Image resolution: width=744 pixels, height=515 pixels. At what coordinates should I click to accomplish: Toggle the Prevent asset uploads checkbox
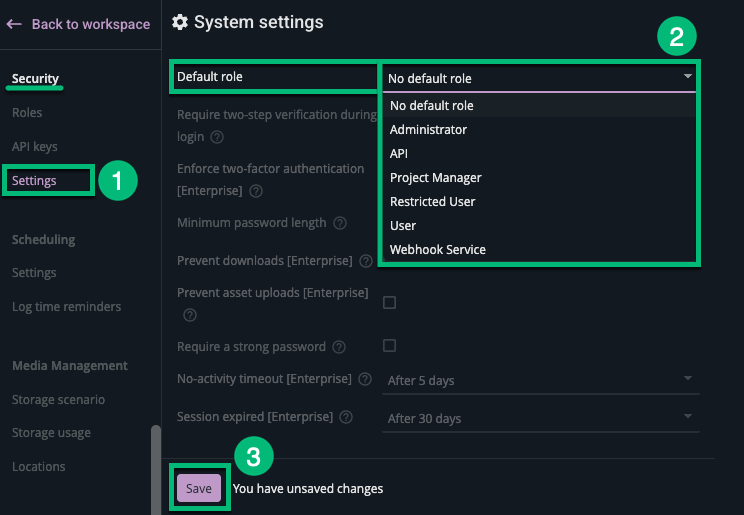click(x=389, y=302)
